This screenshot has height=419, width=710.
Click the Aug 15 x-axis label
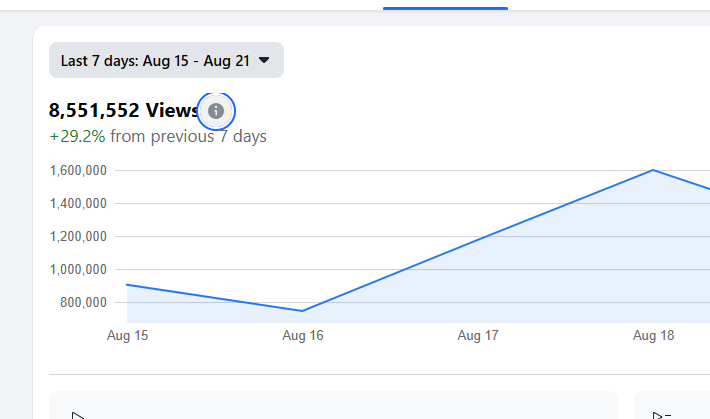click(x=127, y=336)
